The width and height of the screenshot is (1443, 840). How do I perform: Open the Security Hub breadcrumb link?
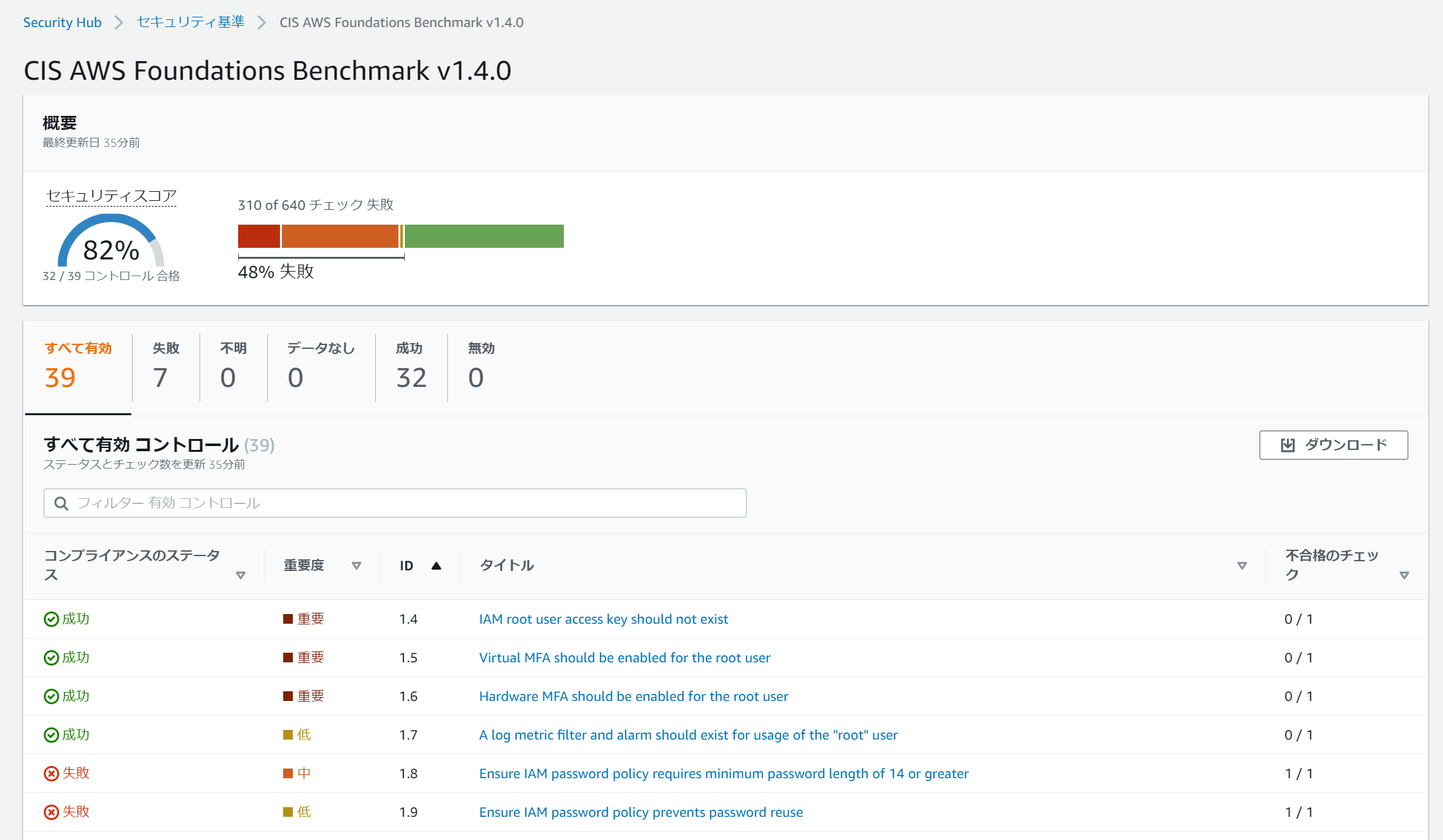point(62,23)
